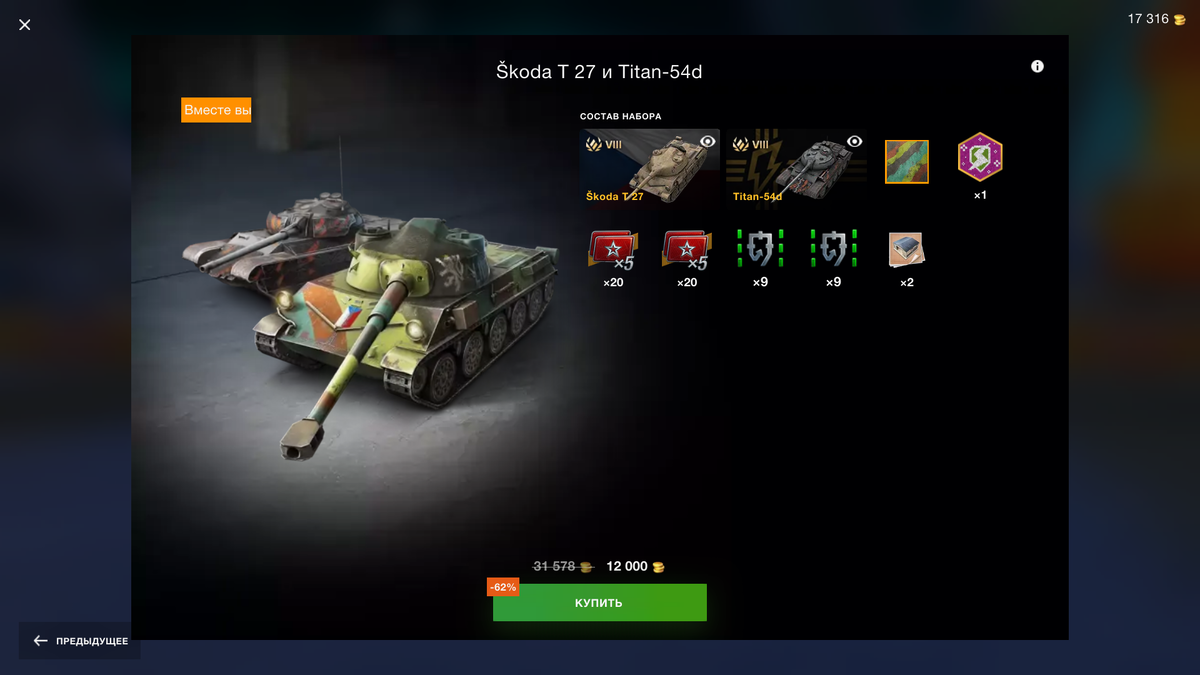
Task: Open the x2 container crate item
Action: pos(907,250)
